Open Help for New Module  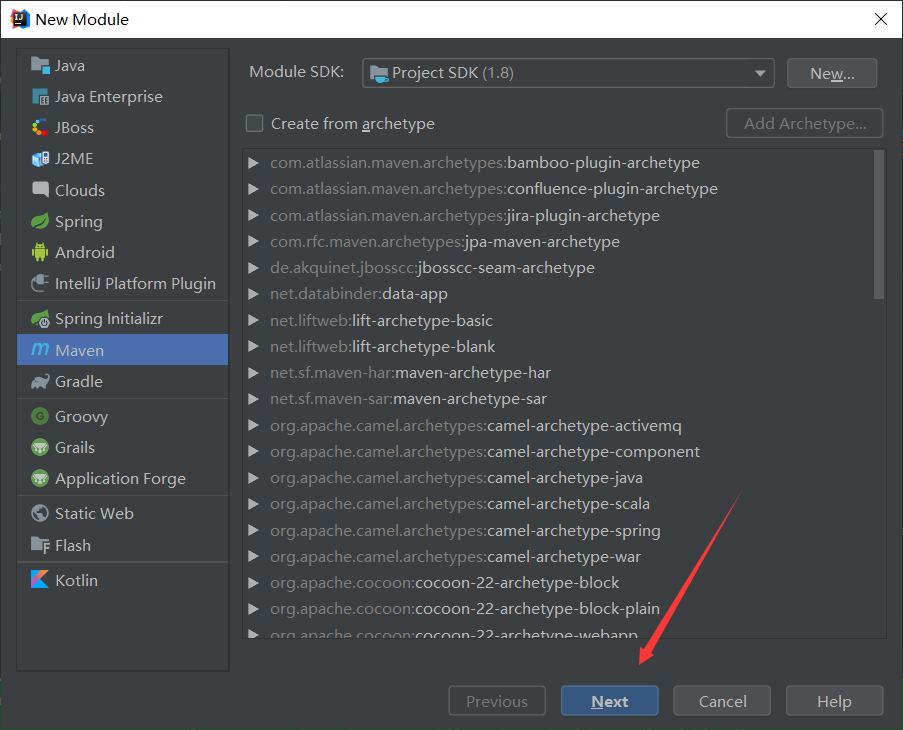pos(834,701)
